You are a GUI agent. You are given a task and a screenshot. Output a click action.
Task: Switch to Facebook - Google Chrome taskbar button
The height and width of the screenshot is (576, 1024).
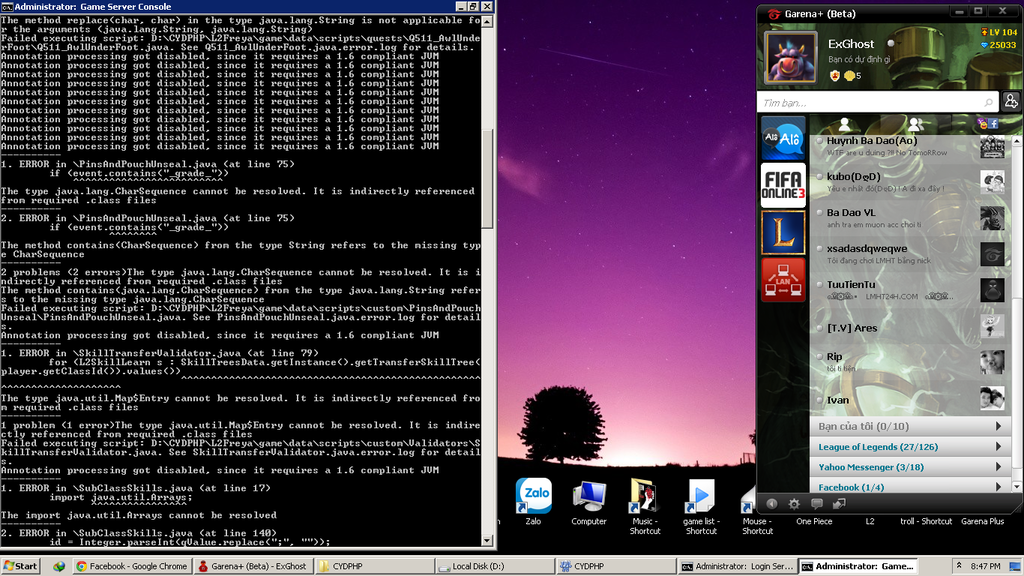(132, 566)
